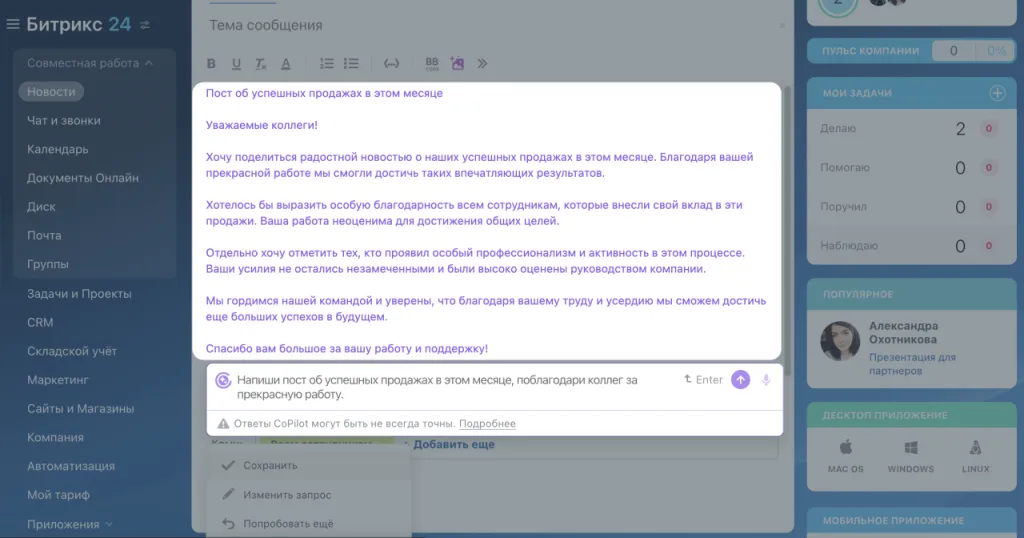Select Изменить запрос menu option
This screenshot has width=1024, height=538.
(x=287, y=494)
